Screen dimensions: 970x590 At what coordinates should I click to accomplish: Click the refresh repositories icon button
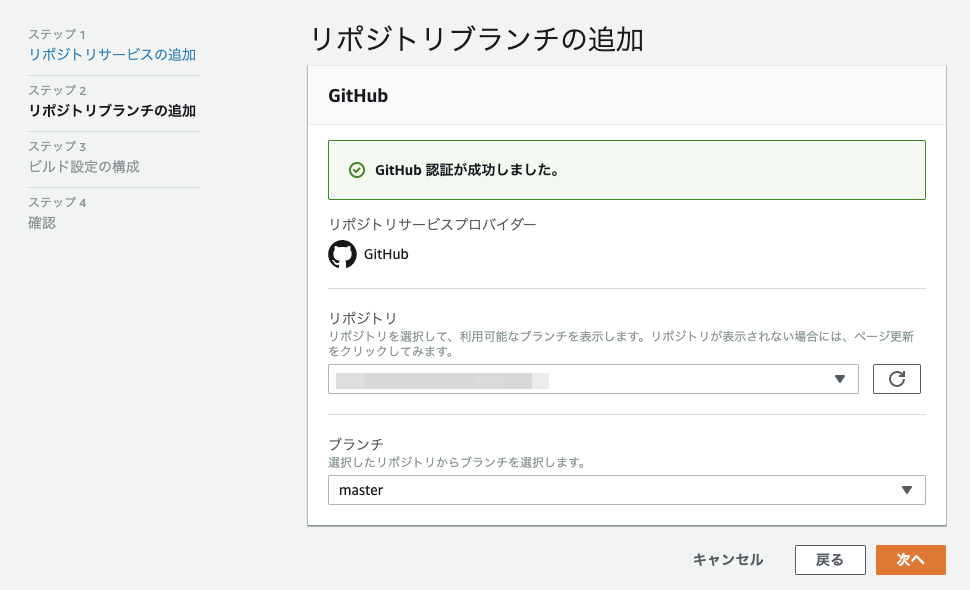point(896,378)
